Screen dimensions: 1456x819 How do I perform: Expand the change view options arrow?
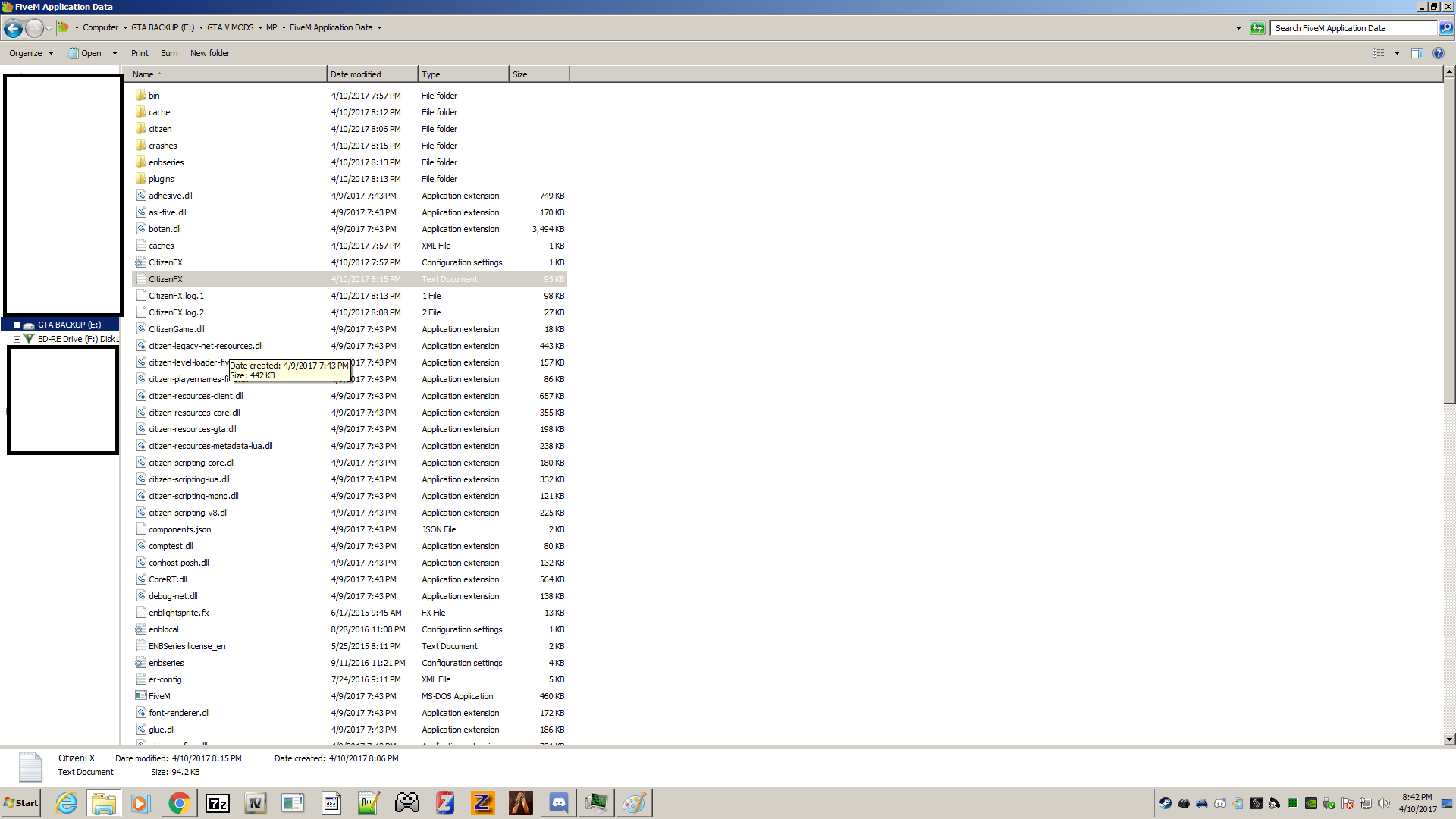point(1397,53)
